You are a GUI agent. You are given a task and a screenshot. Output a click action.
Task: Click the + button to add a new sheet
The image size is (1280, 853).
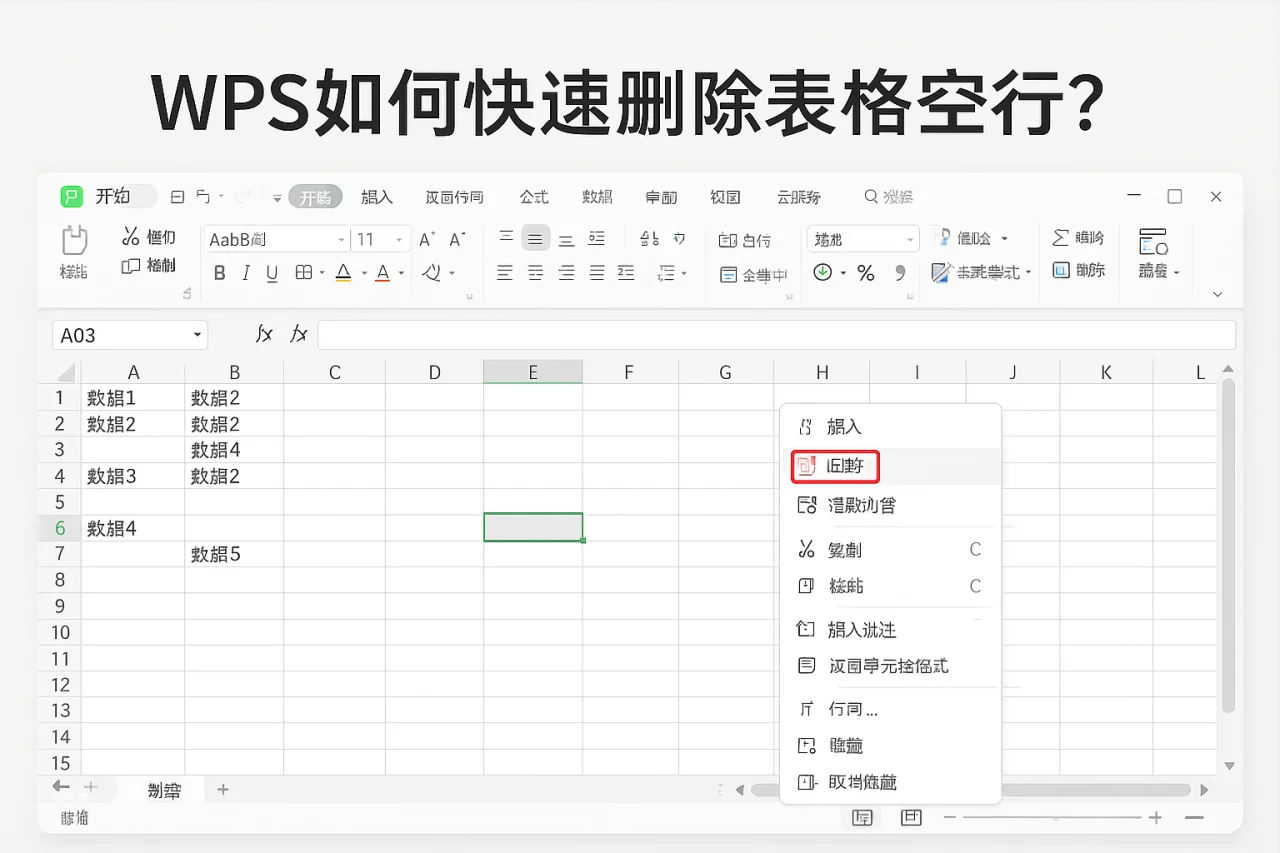tap(221, 790)
